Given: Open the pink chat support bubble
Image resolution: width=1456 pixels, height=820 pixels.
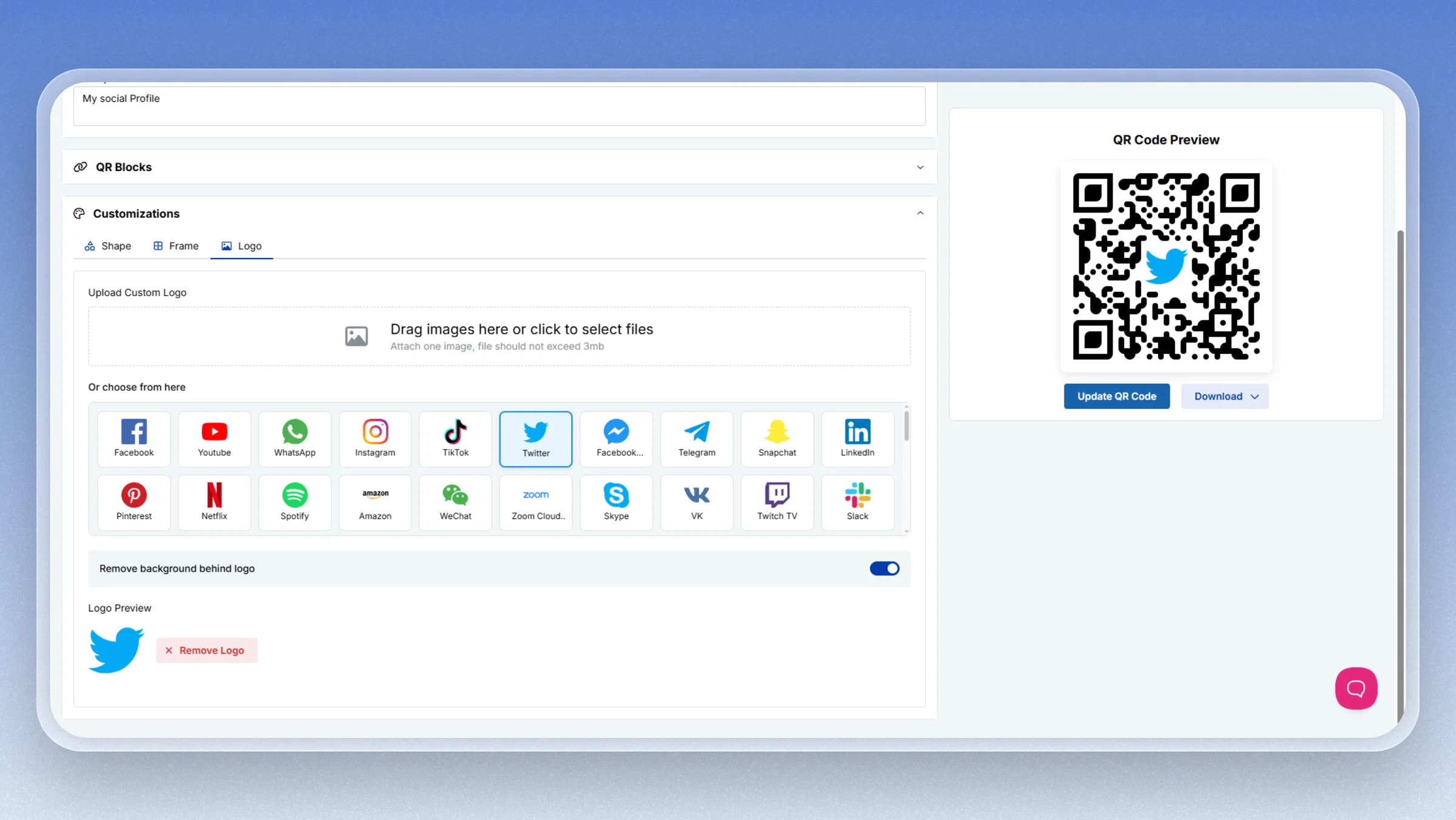Looking at the screenshot, I should click(x=1356, y=688).
